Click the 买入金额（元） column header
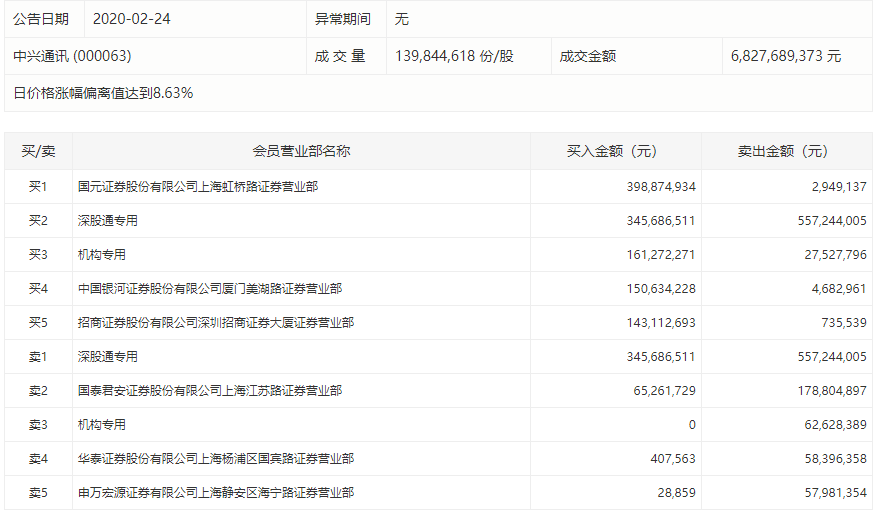 tap(612, 151)
